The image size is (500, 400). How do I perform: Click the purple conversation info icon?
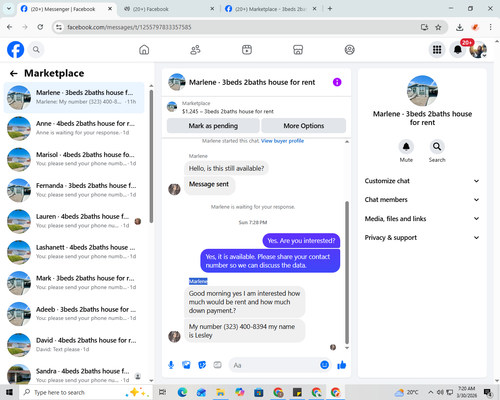337,82
